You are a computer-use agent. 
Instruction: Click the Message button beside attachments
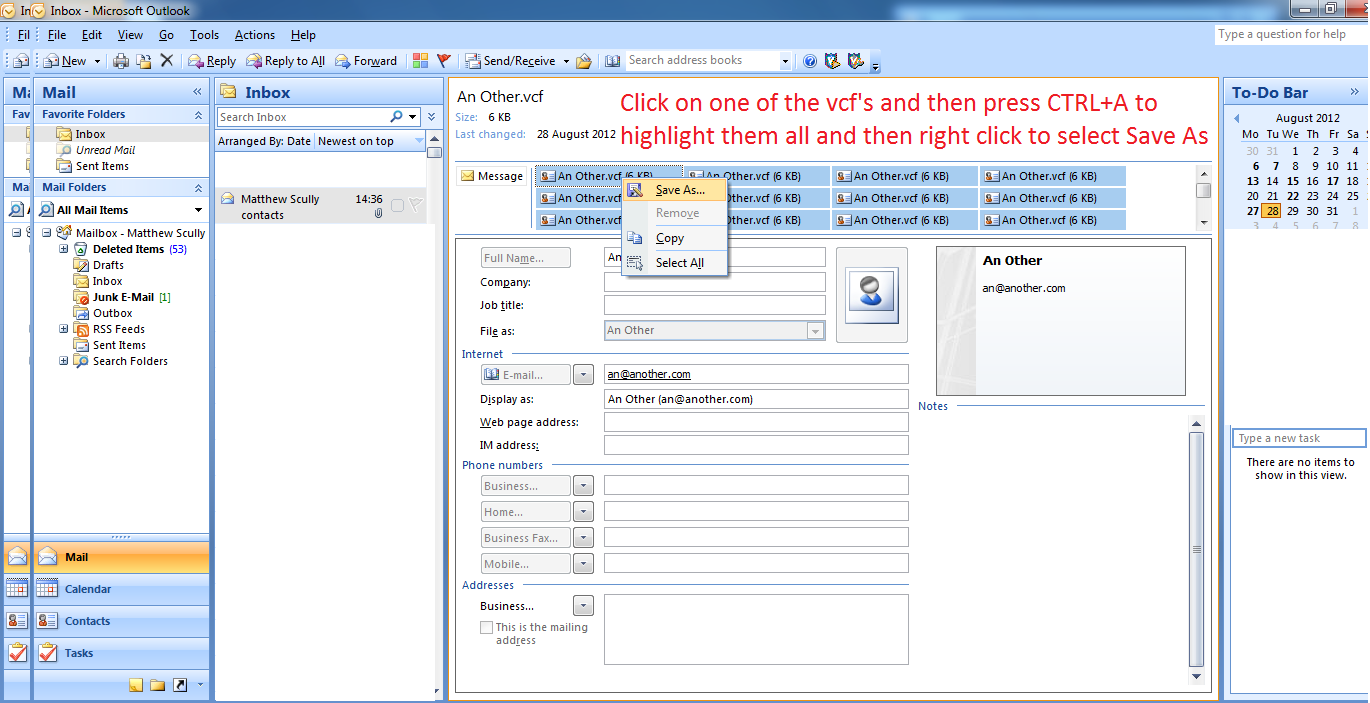tap(492, 176)
